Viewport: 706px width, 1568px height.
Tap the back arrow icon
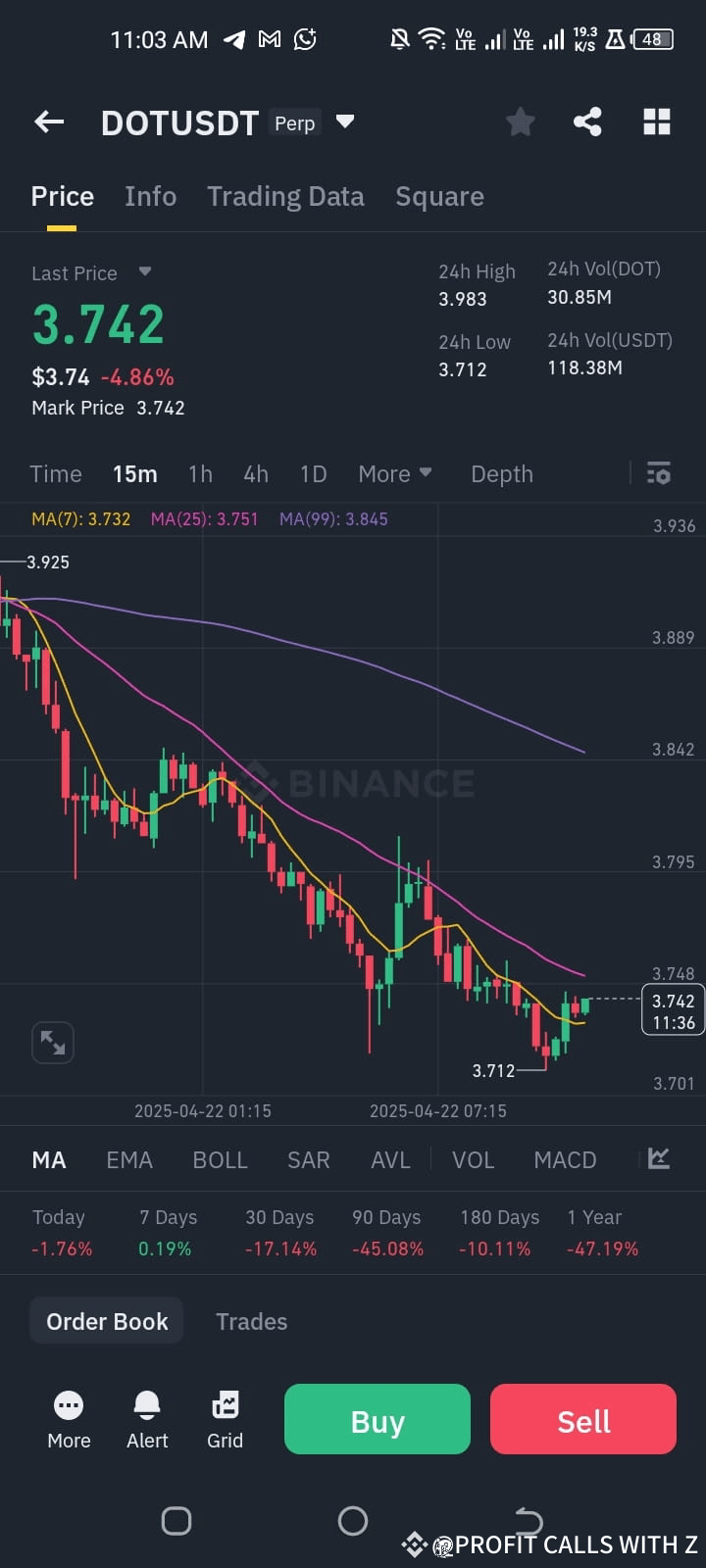pos(49,122)
